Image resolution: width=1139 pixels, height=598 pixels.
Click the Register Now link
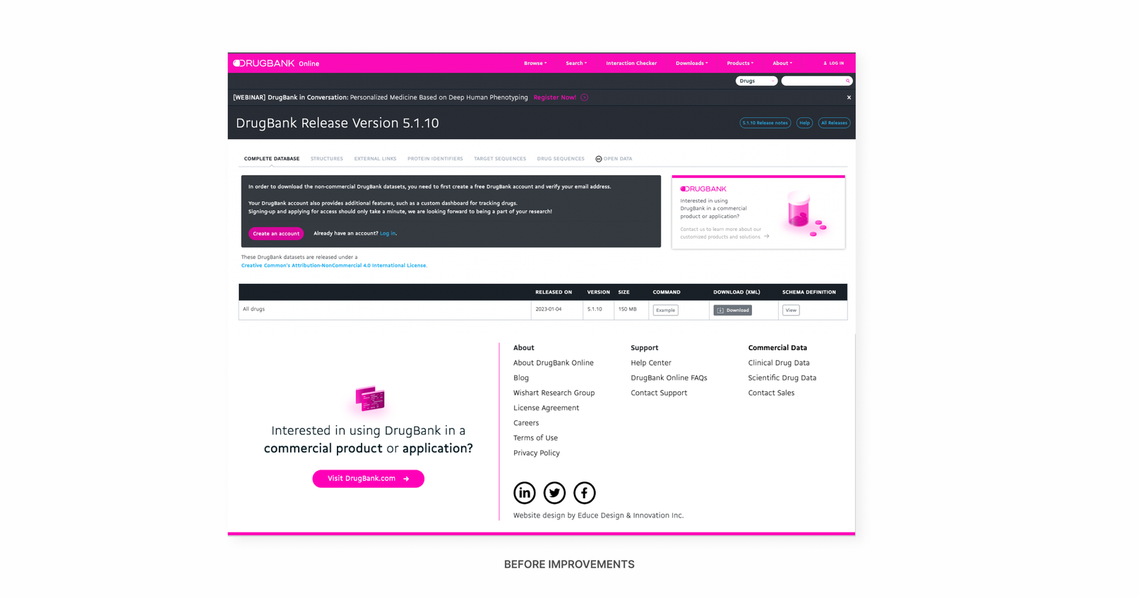coord(555,97)
